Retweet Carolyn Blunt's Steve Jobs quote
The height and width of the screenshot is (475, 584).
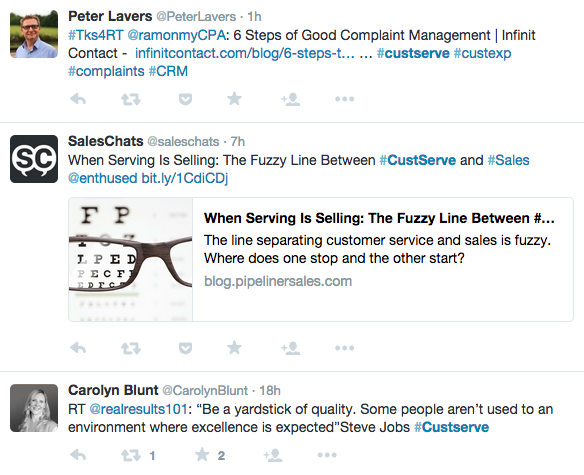pyautogui.click(x=131, y=455)
